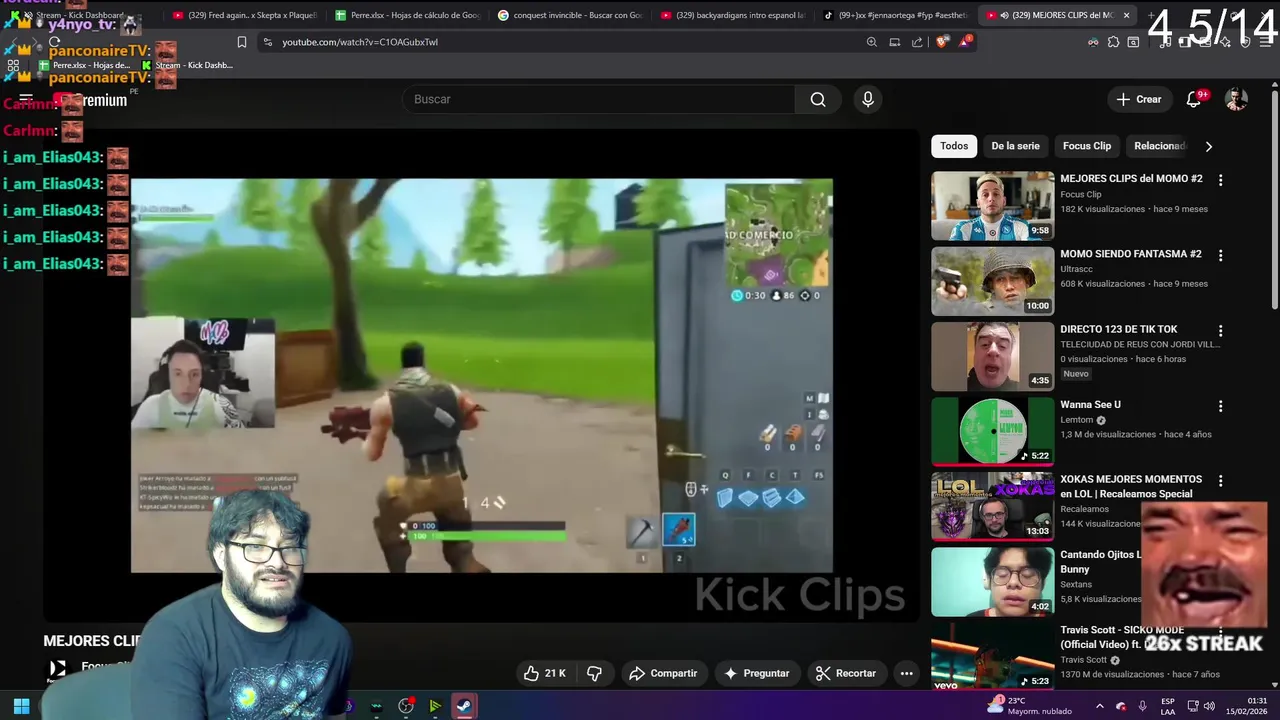Start voice search with microphone icon

click(868, 99)
